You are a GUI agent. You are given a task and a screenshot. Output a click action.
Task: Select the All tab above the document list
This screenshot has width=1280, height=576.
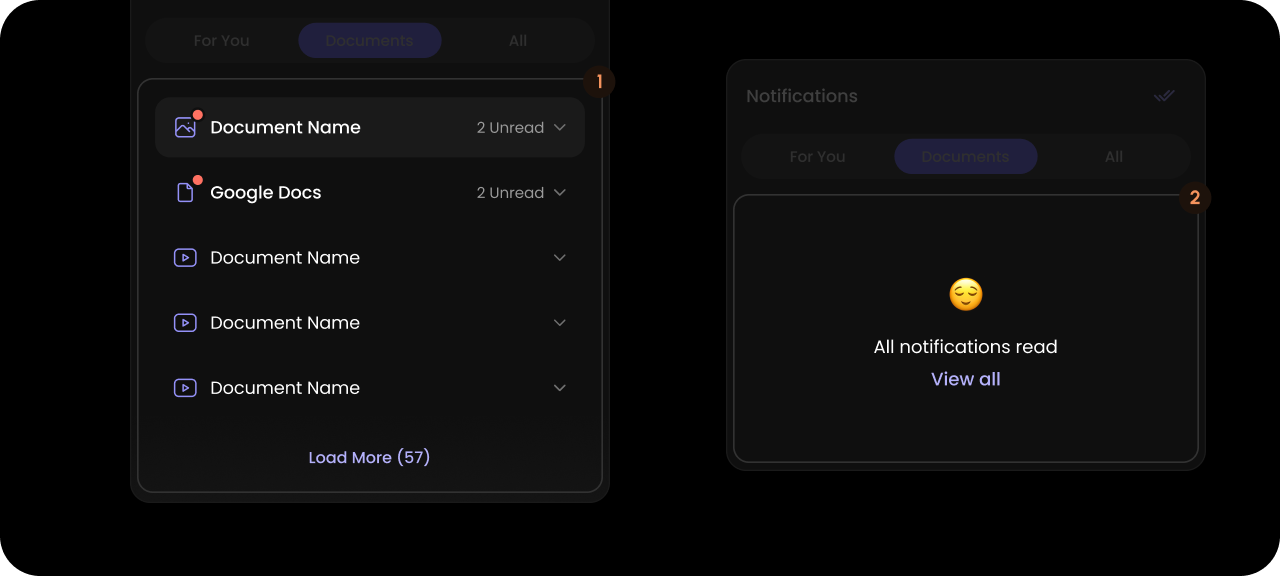point(518,40)
